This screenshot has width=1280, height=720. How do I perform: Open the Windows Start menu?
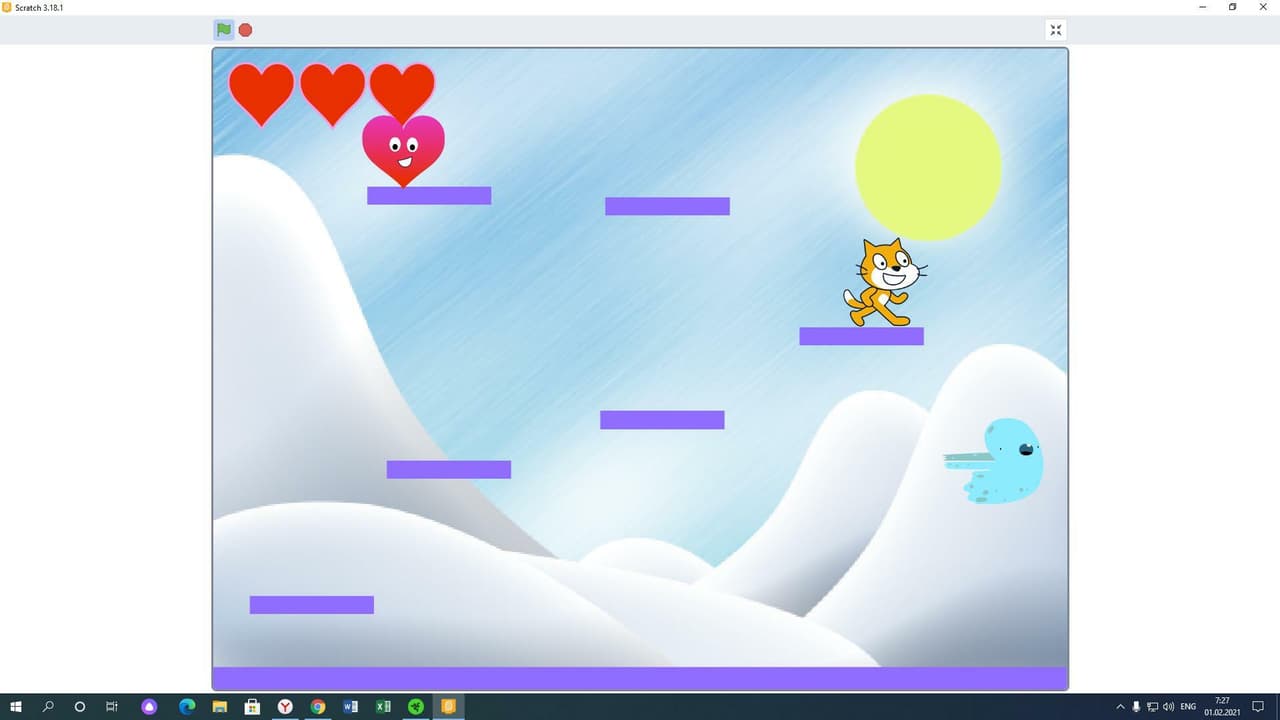pyautogui.click(x=16, y=707)
